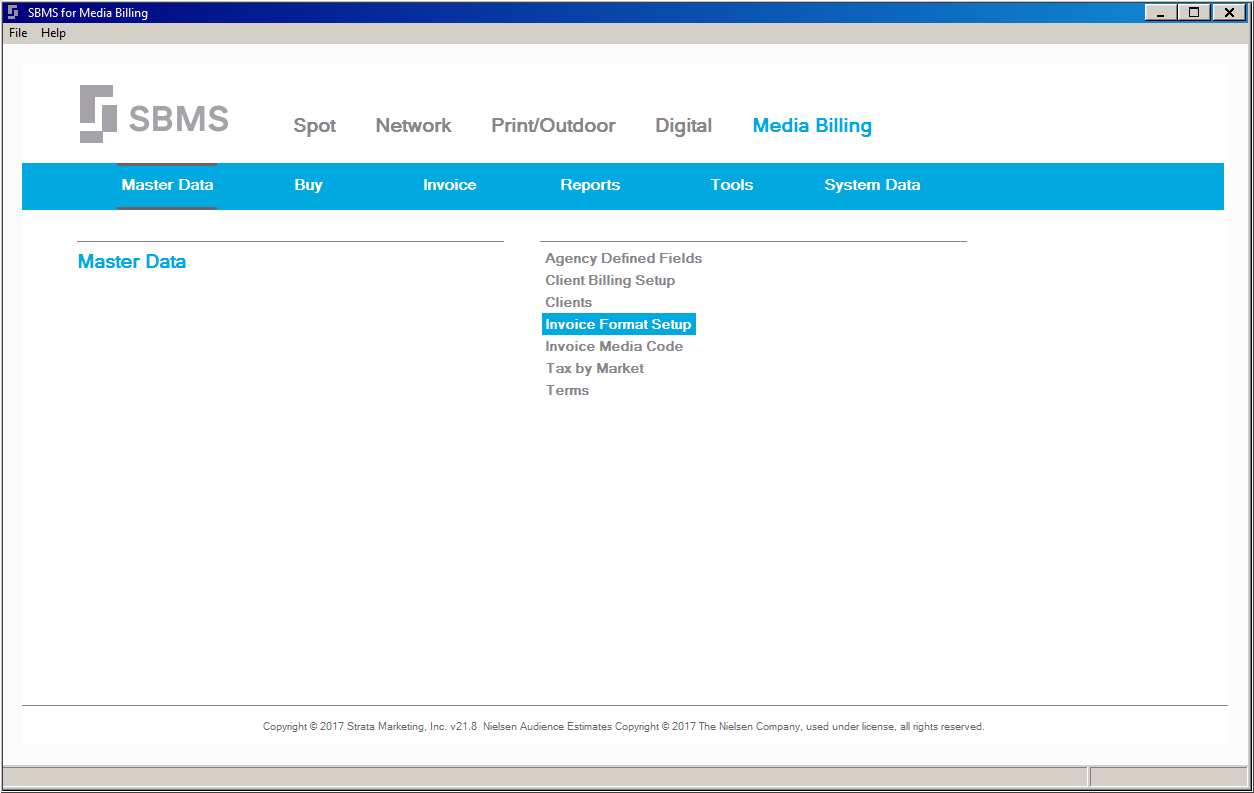This screenshot has height=793, width=1254.
Task: Open the Invoice tab
Action: click(450, 185)
